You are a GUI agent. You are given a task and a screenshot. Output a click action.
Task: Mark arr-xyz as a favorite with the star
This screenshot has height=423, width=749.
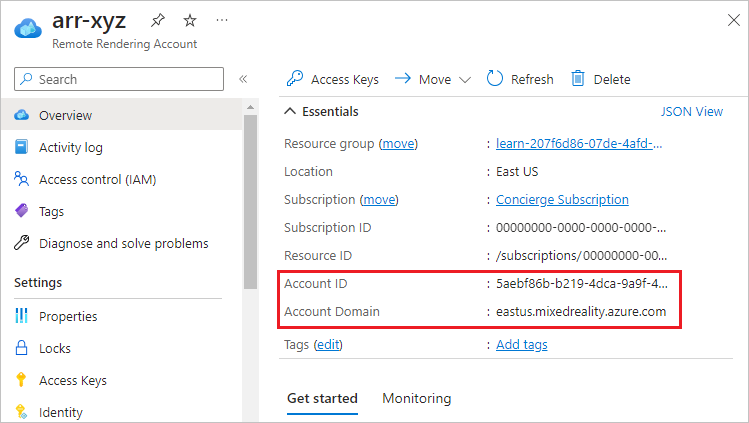coord(190,20)
